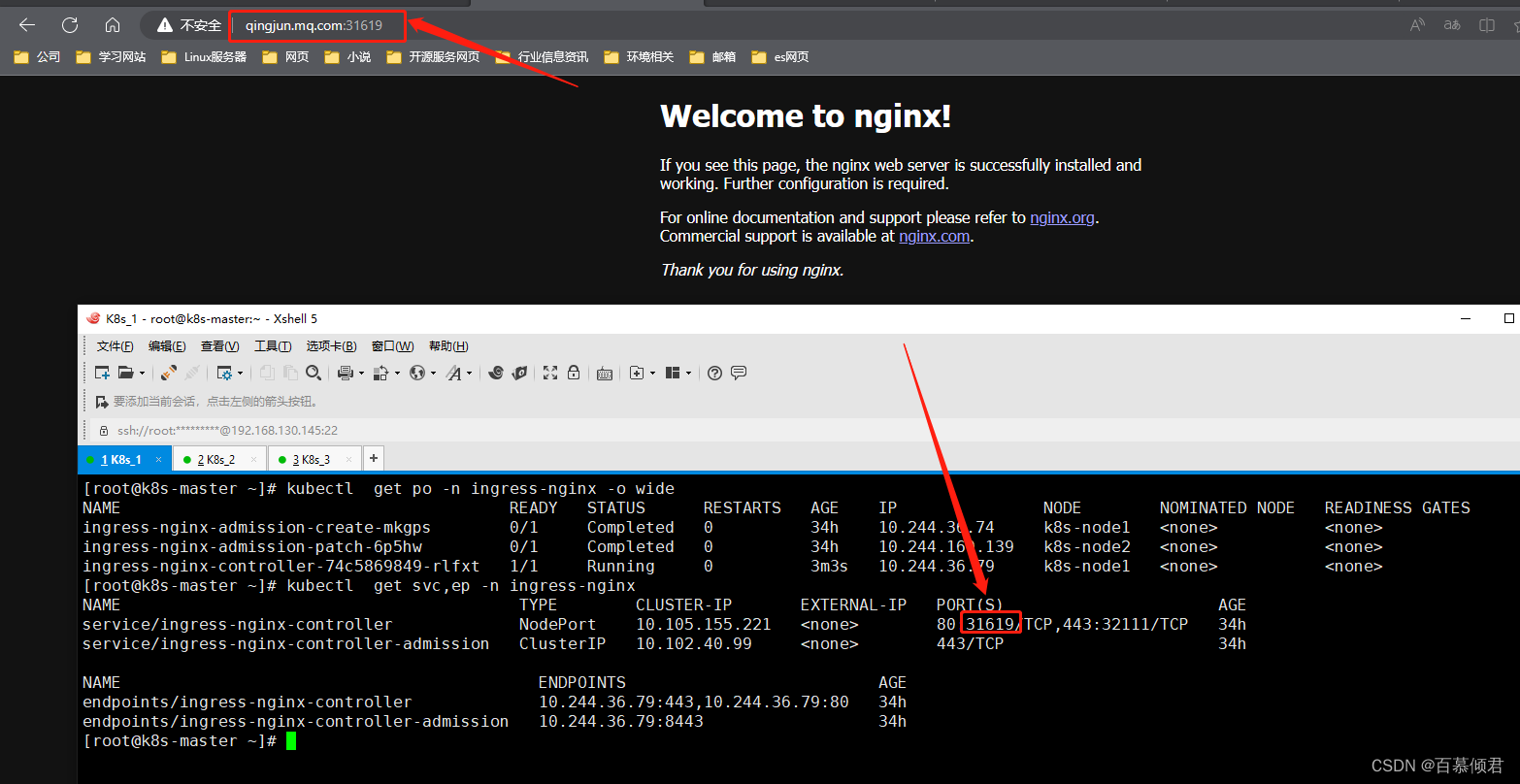Click the speech bubble feedback icon
Image resolution: width=1520 pixels, height=784 pixels.
pyautogui.click(x=739, y=373)
